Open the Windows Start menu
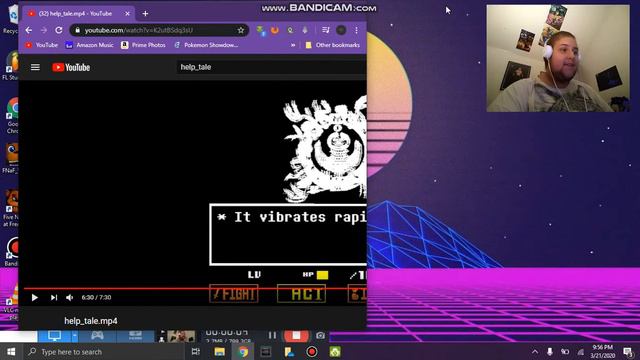Image resolution: width=640 pixels, height=360 pixels. [x=11, y=352]
